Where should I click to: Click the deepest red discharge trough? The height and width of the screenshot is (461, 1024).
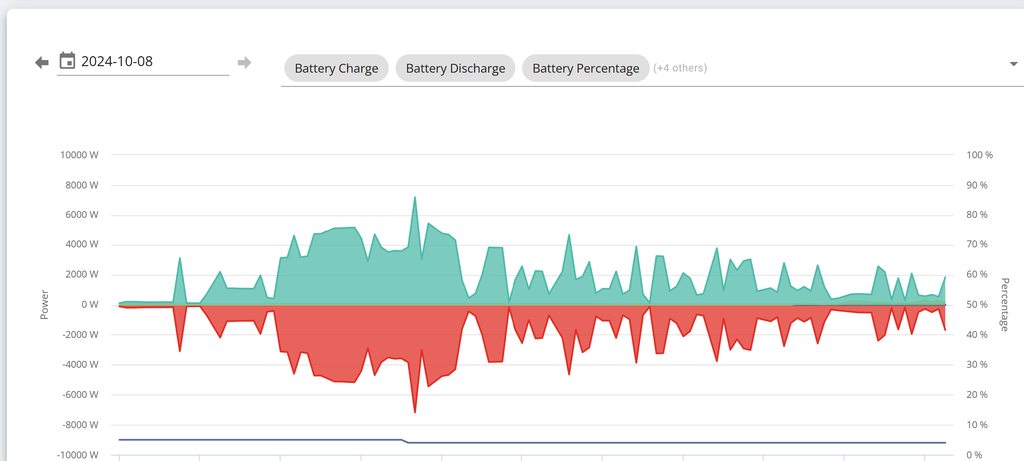[415, 411]
